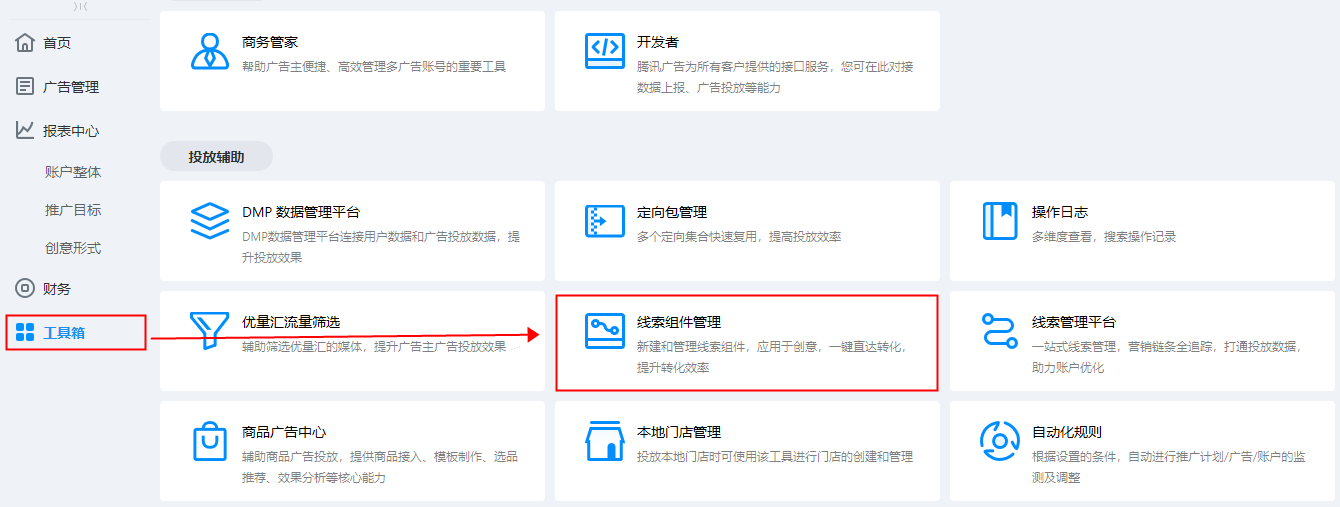
Task: Open 财务 in the sidebar
Action: tap(56, 289)
